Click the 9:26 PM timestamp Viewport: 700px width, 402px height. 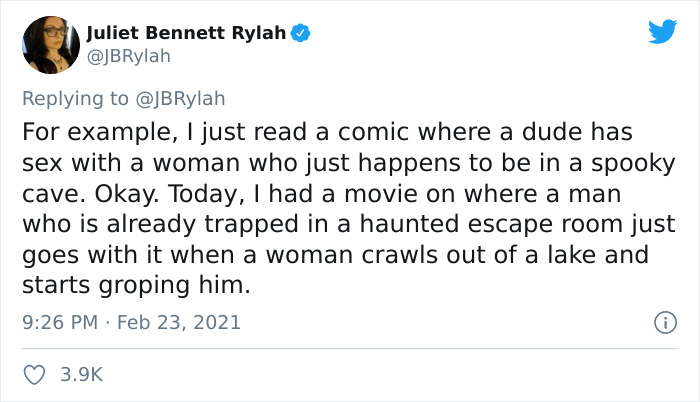pos(58,323)
